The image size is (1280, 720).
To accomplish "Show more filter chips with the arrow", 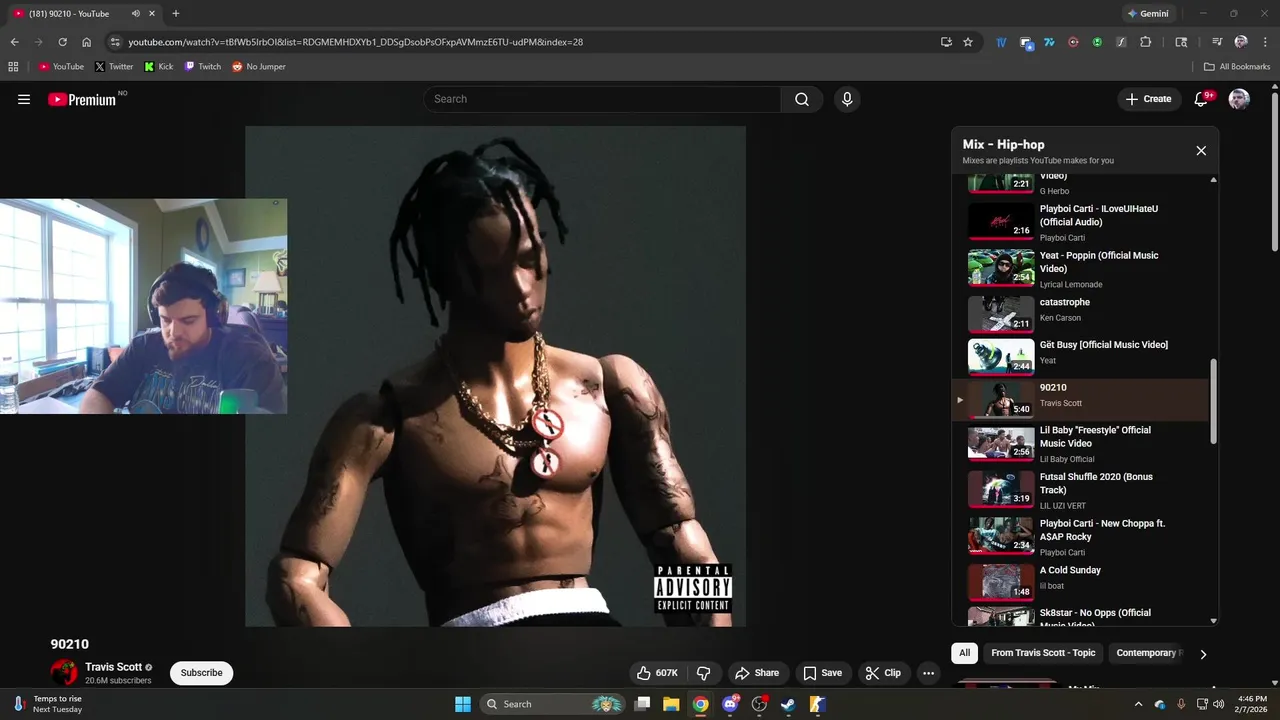I will (x=1203, y=654).
